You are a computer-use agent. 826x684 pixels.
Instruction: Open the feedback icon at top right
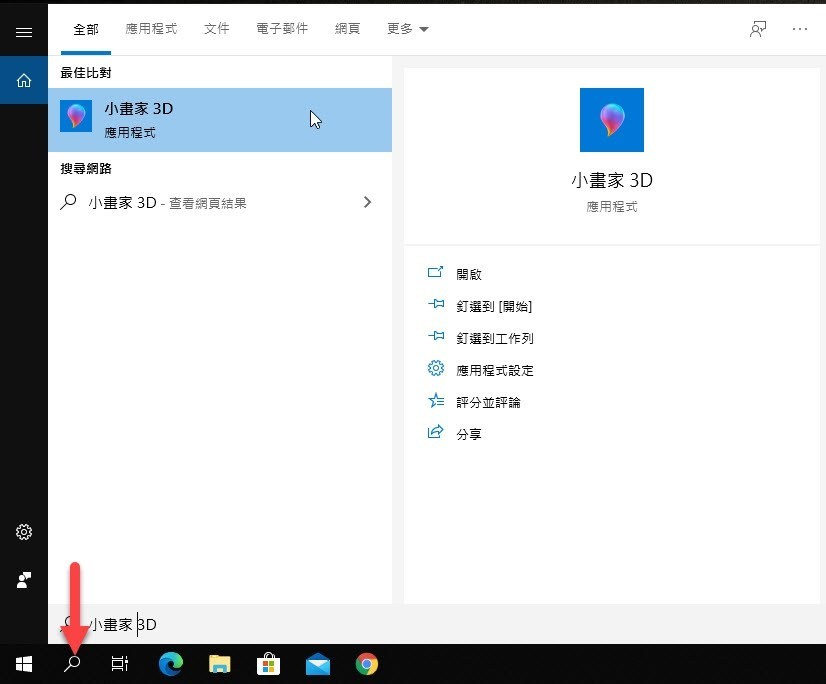point(758,29)
